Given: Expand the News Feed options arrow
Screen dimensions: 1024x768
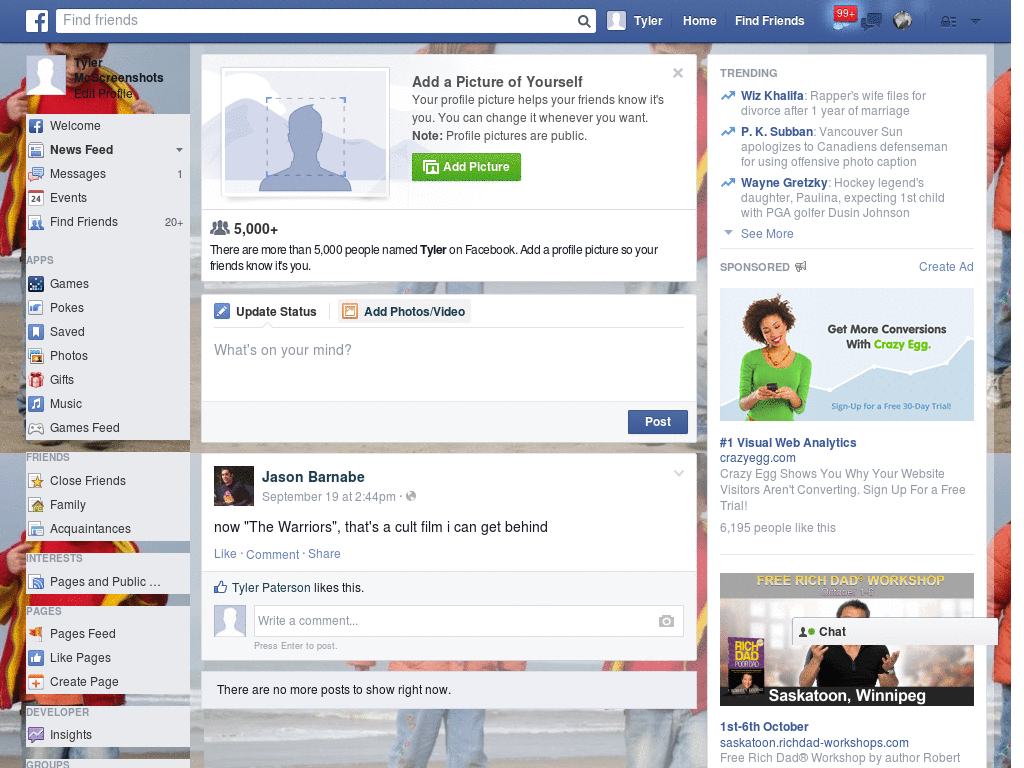Looking at the screenshot, I should tap(179, 150).
